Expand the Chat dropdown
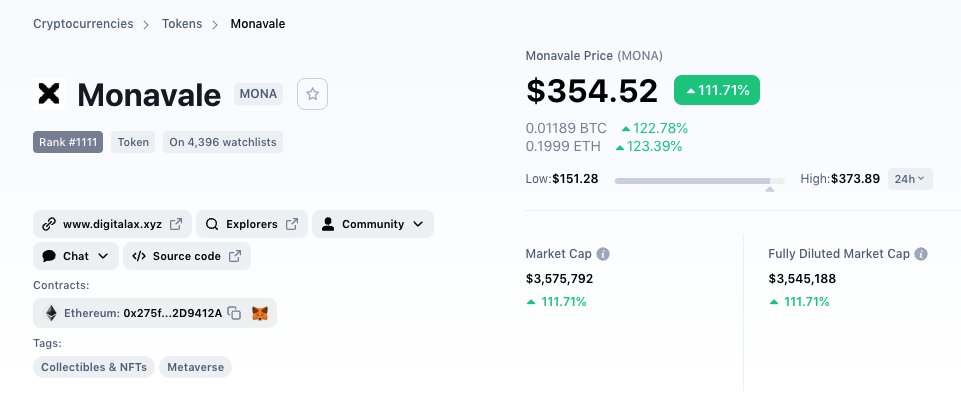The image size is (961, 398). [76, 256]
